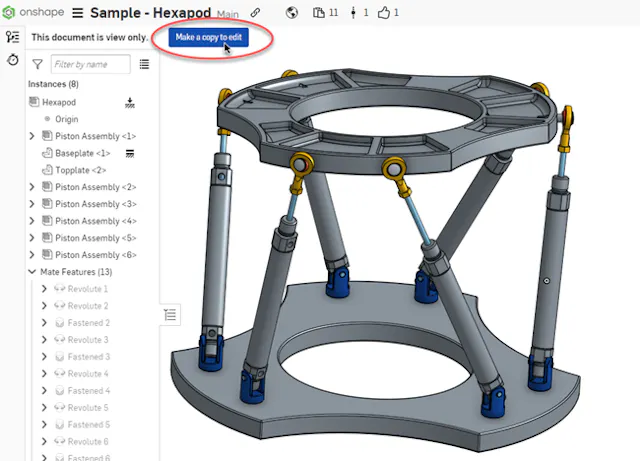Expand the Fastened 3 mate
Viewport: 640px width, 461px height.
click(x=44, y=356)
